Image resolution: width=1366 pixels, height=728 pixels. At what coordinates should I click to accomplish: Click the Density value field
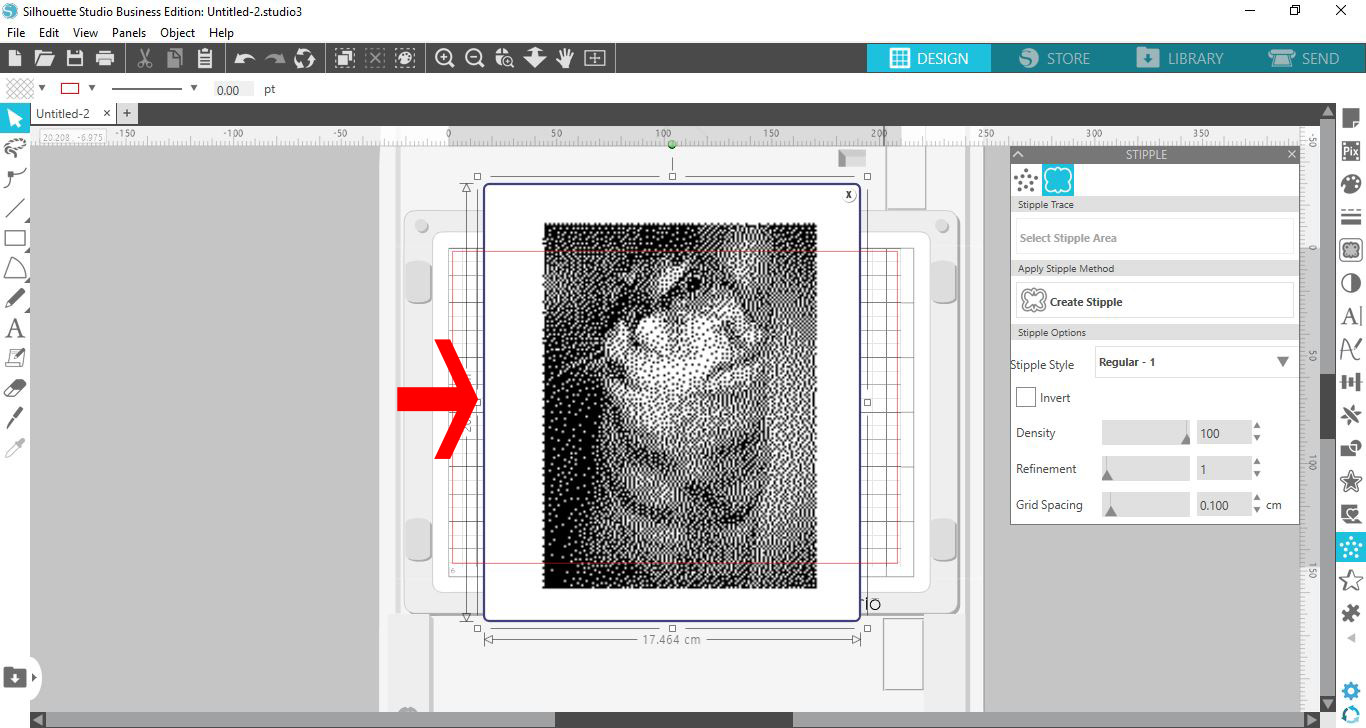coord(1223,433)
